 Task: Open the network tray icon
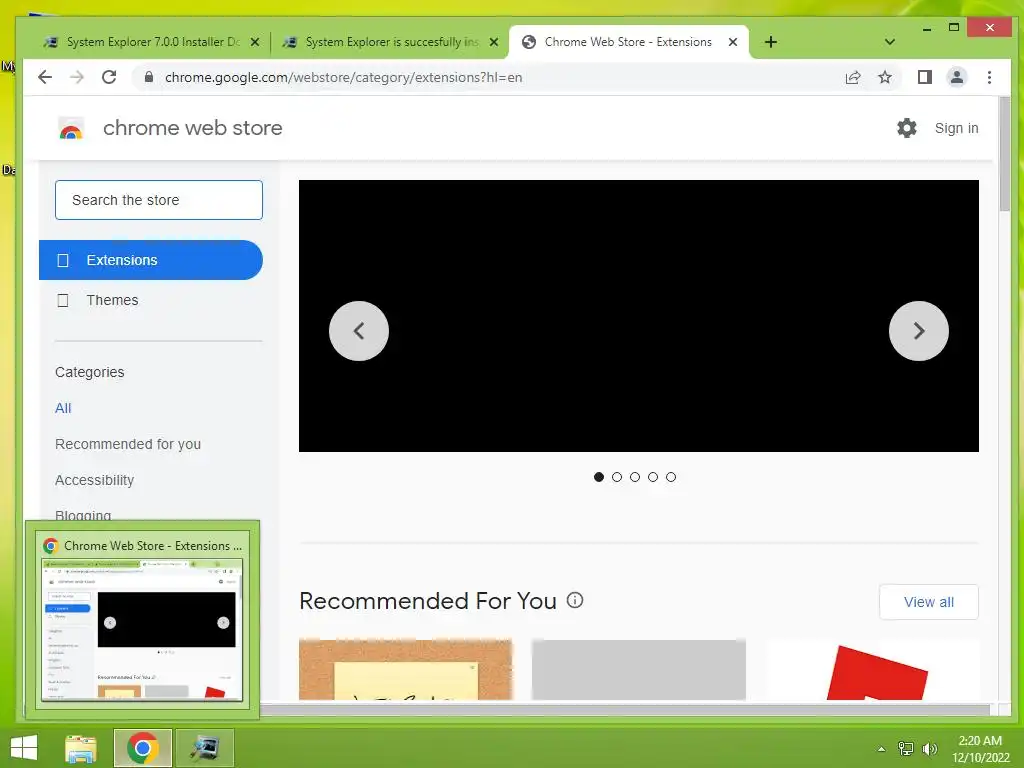(906, 749)
